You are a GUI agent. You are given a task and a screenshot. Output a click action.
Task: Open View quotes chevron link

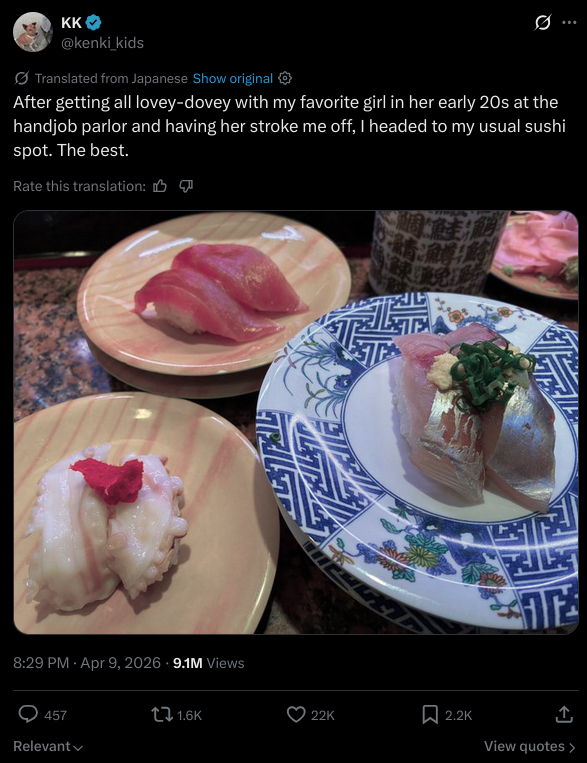pos(530,746)
